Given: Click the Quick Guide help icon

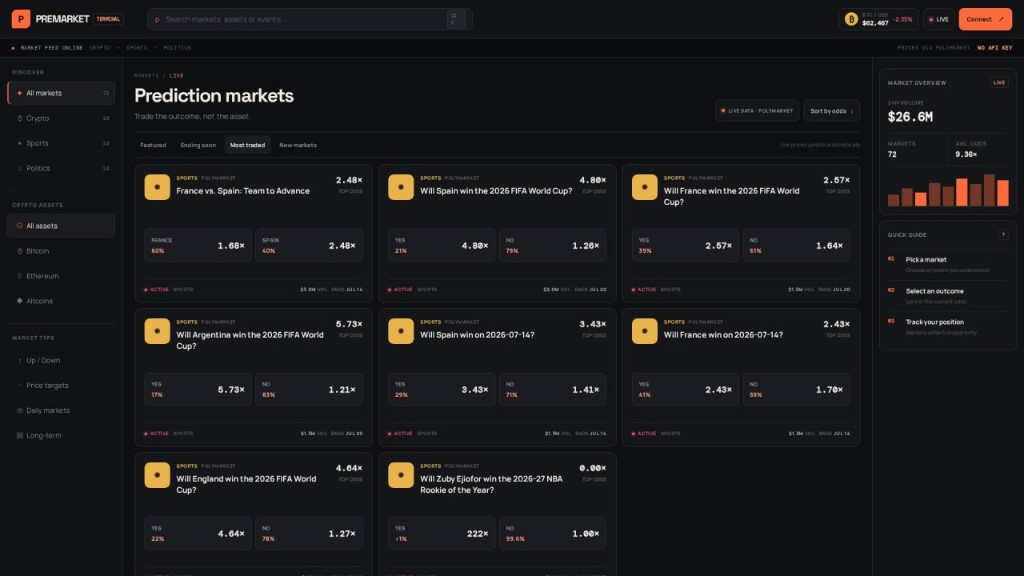Looking at the screenshot, I should (1003, 234).
